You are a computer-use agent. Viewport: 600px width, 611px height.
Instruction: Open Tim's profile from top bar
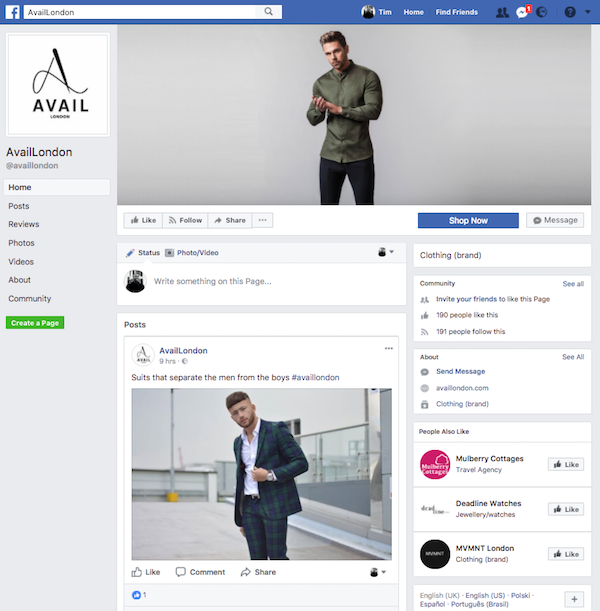coord(376,12)
